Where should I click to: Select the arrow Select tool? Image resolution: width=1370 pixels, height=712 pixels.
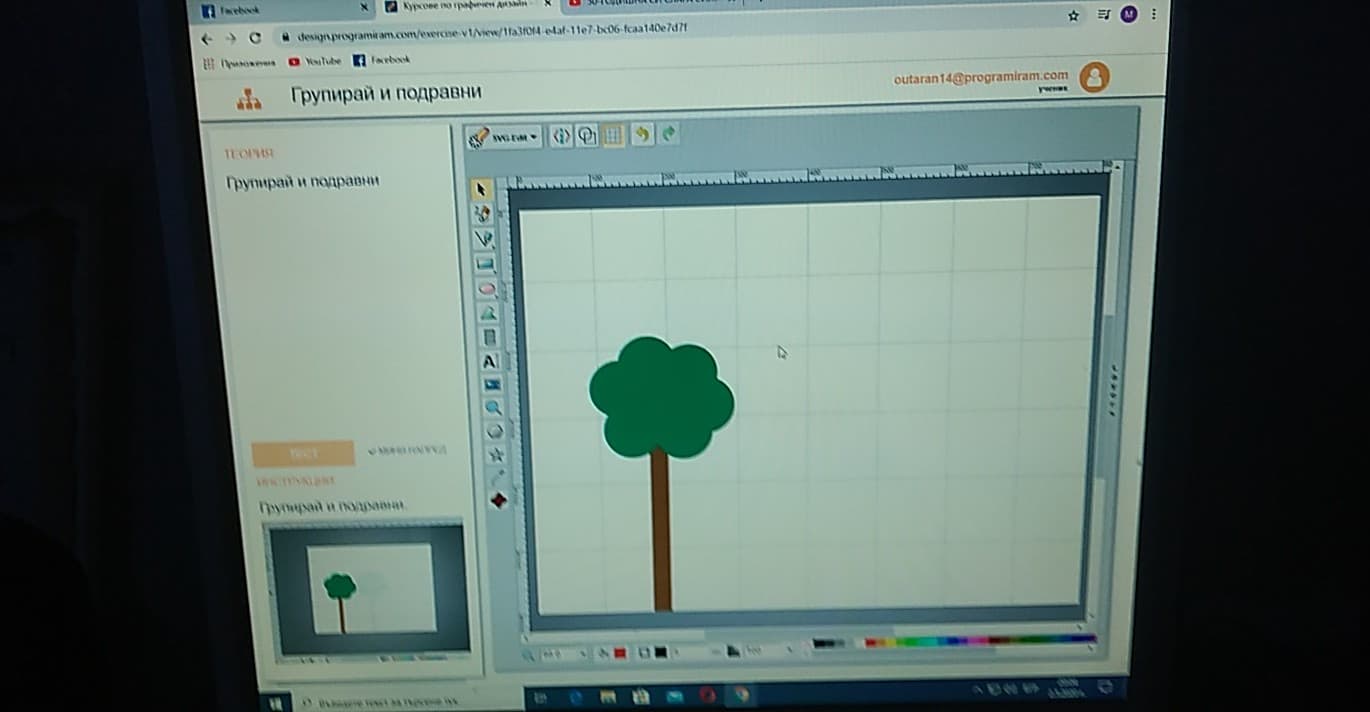483,189
